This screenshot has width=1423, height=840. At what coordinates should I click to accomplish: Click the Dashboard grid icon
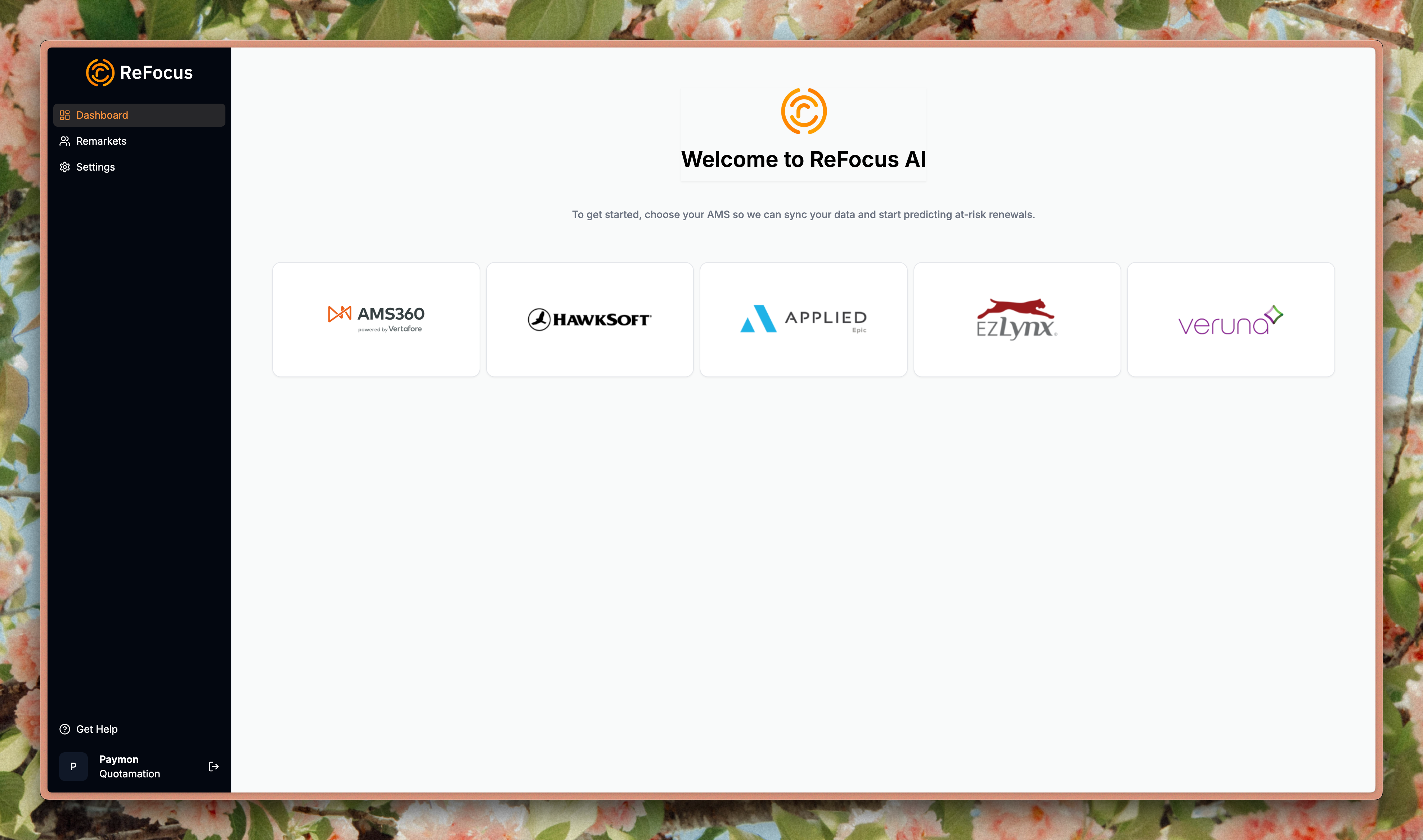pos(64,115)
